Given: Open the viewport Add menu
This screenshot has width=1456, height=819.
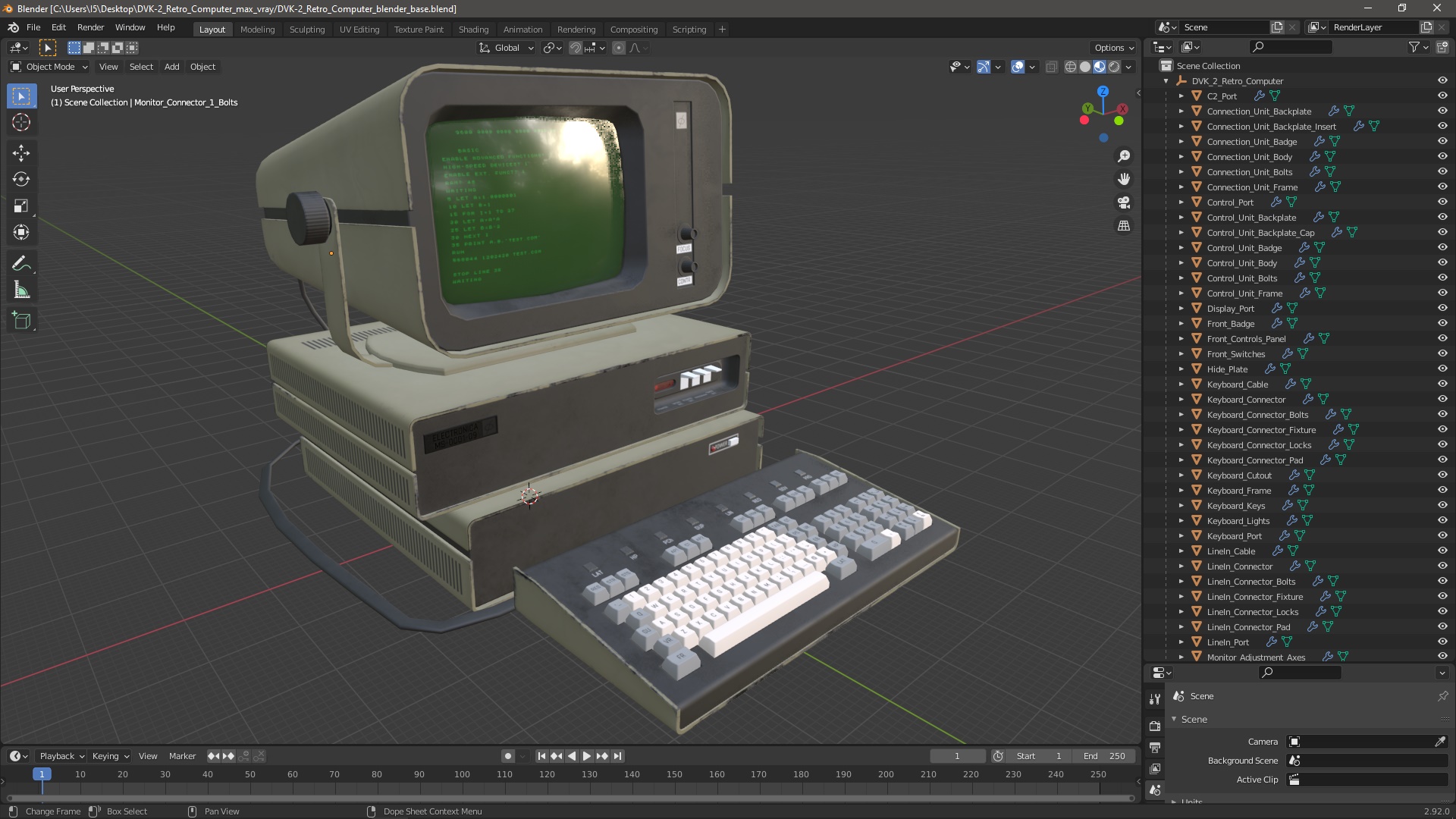Looking at the screenshot, I should pyautogui.click(x=172, y=67).
